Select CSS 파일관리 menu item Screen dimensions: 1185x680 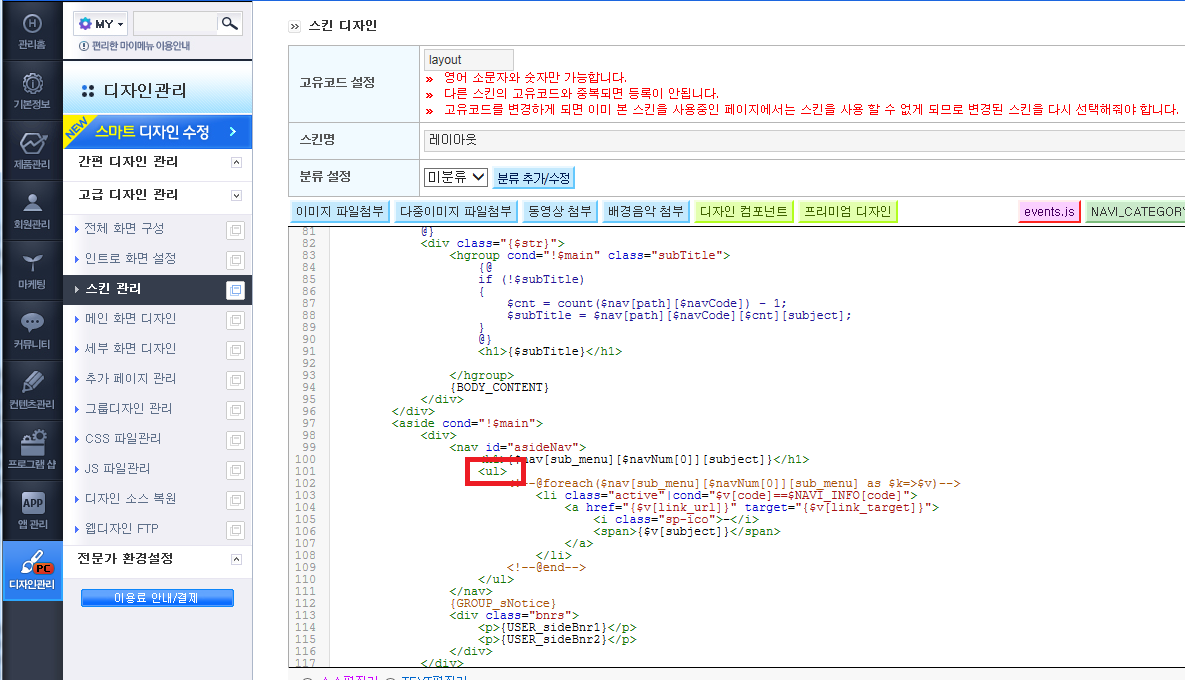coord(122,438)
